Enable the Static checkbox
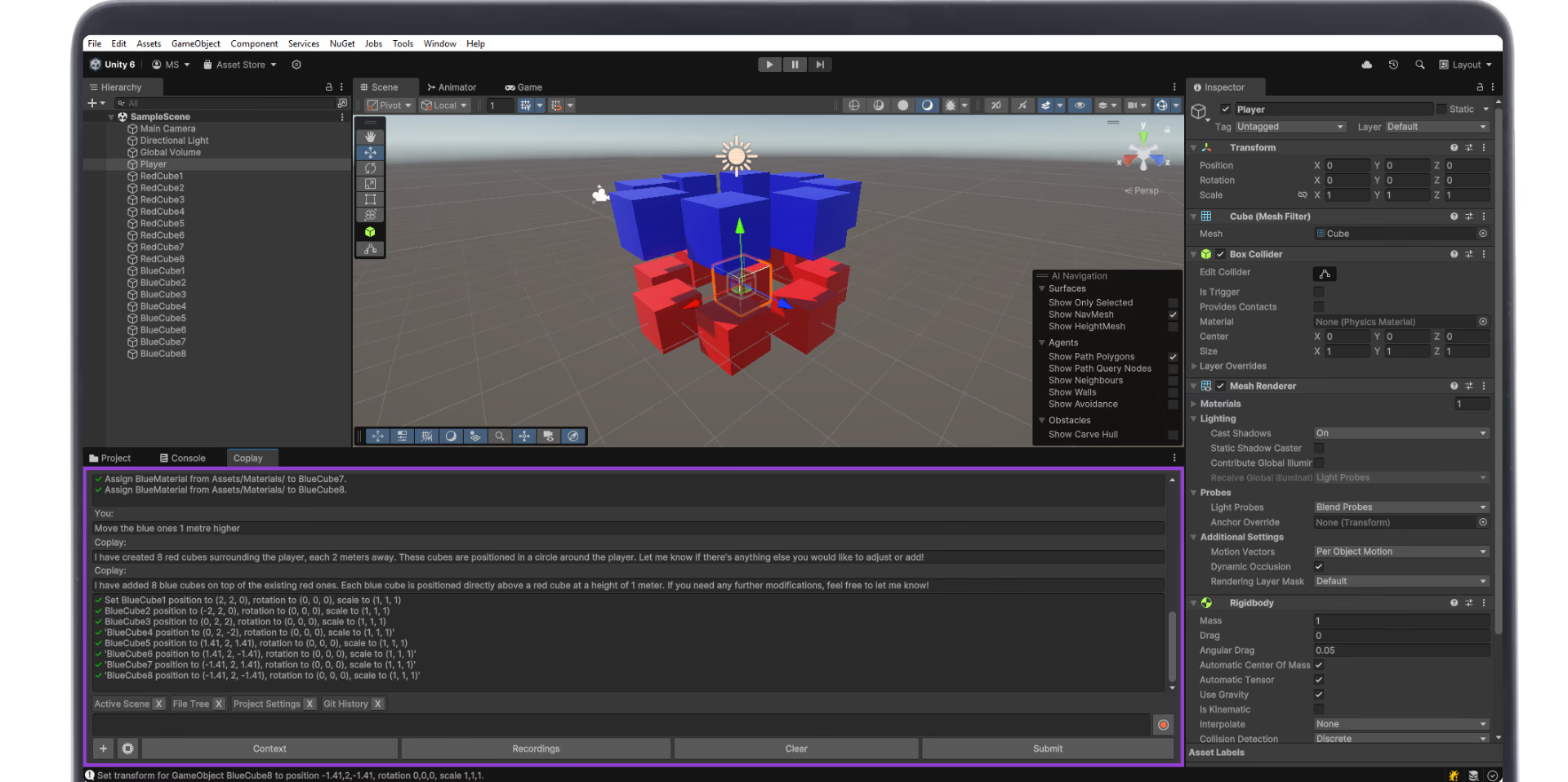The width and height of the screenshot is (1568, 782). tap(1441, 109)
